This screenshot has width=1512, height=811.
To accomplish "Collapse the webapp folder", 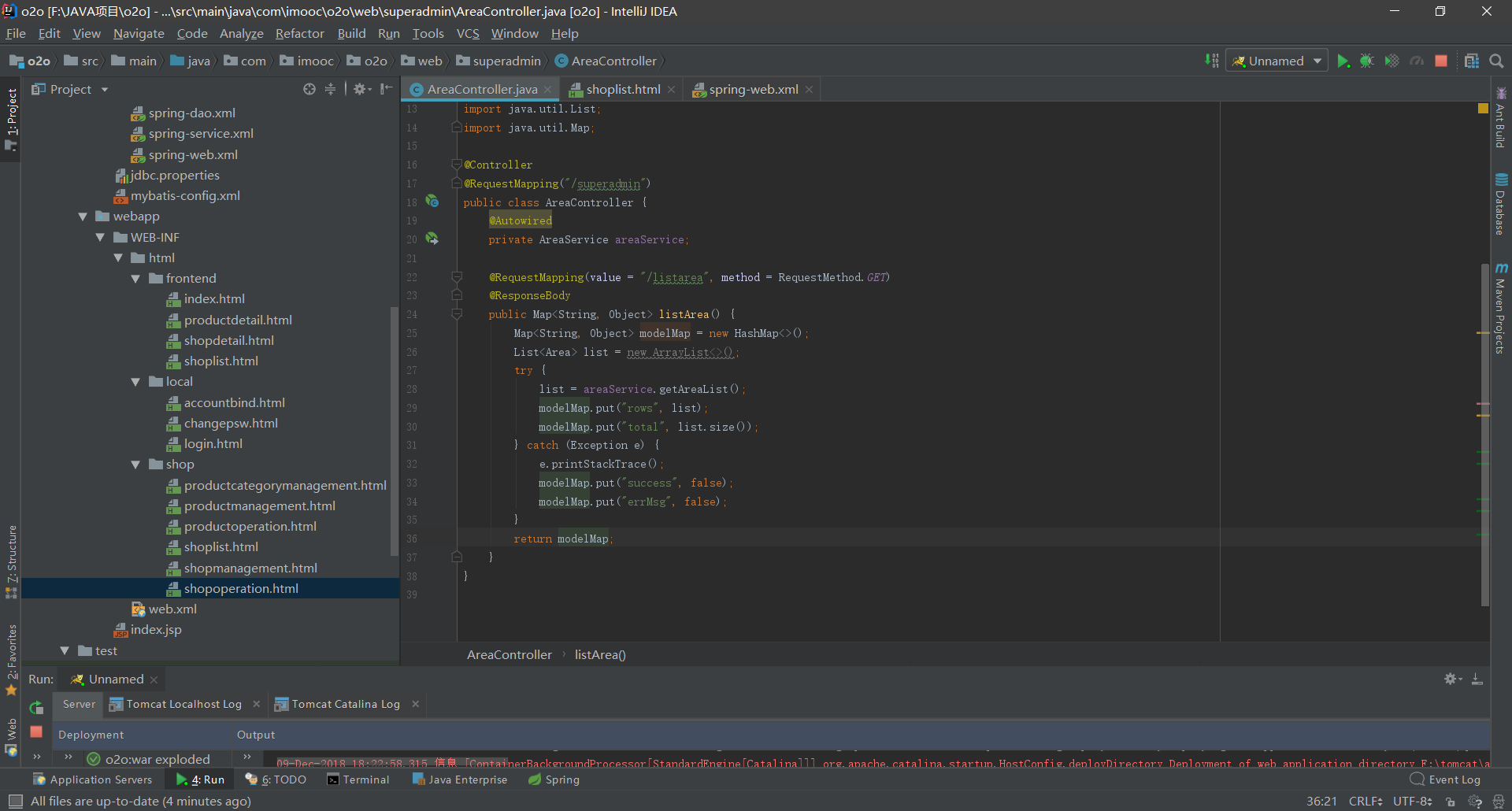I will 83,217.
